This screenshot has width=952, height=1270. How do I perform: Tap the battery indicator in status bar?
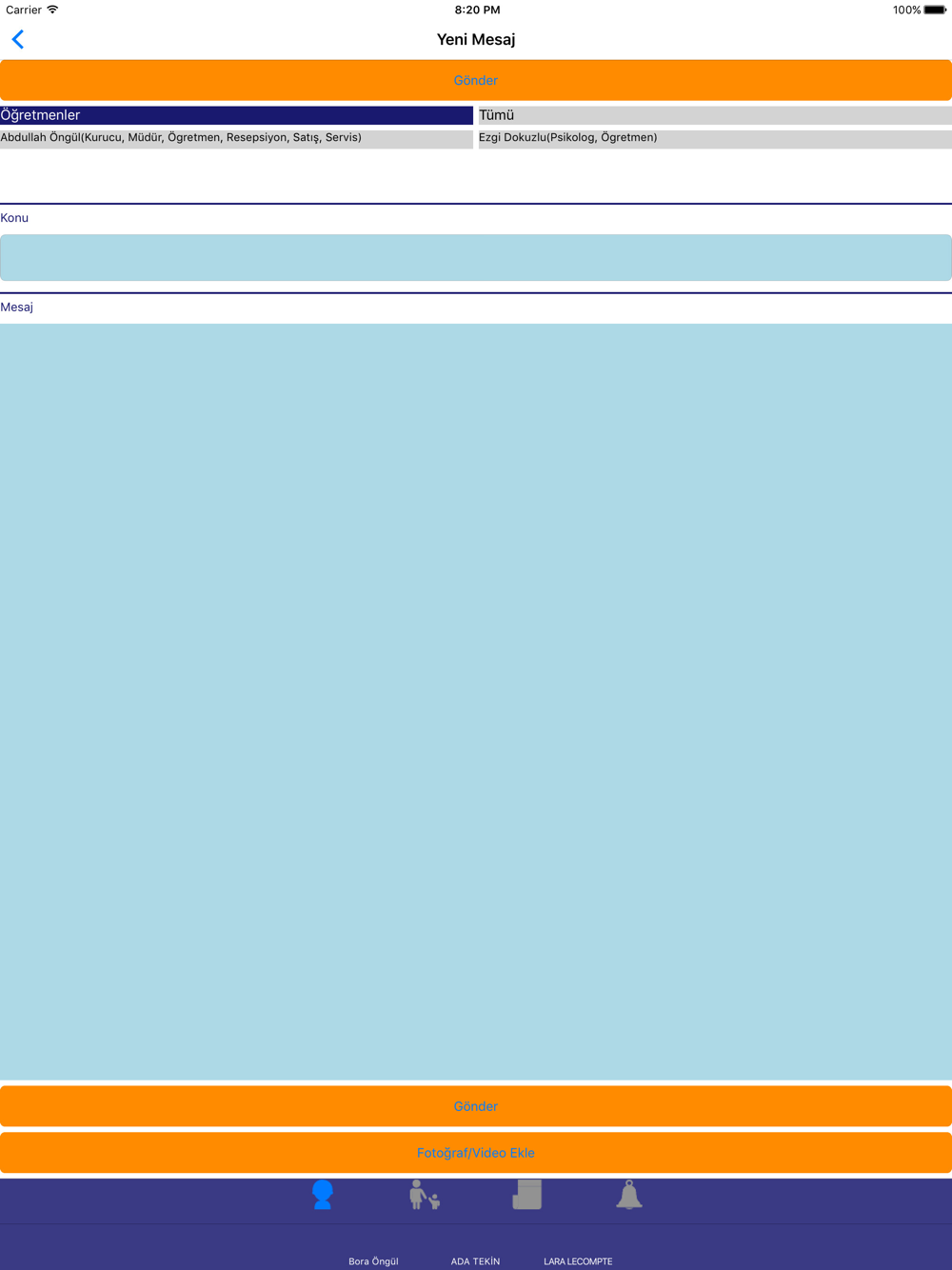(935, 10)
